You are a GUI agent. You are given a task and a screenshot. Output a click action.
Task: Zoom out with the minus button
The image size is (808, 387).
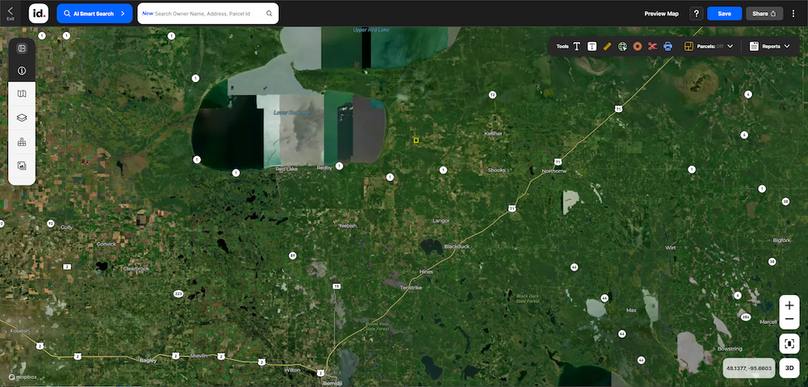click(x=789, y=320)
